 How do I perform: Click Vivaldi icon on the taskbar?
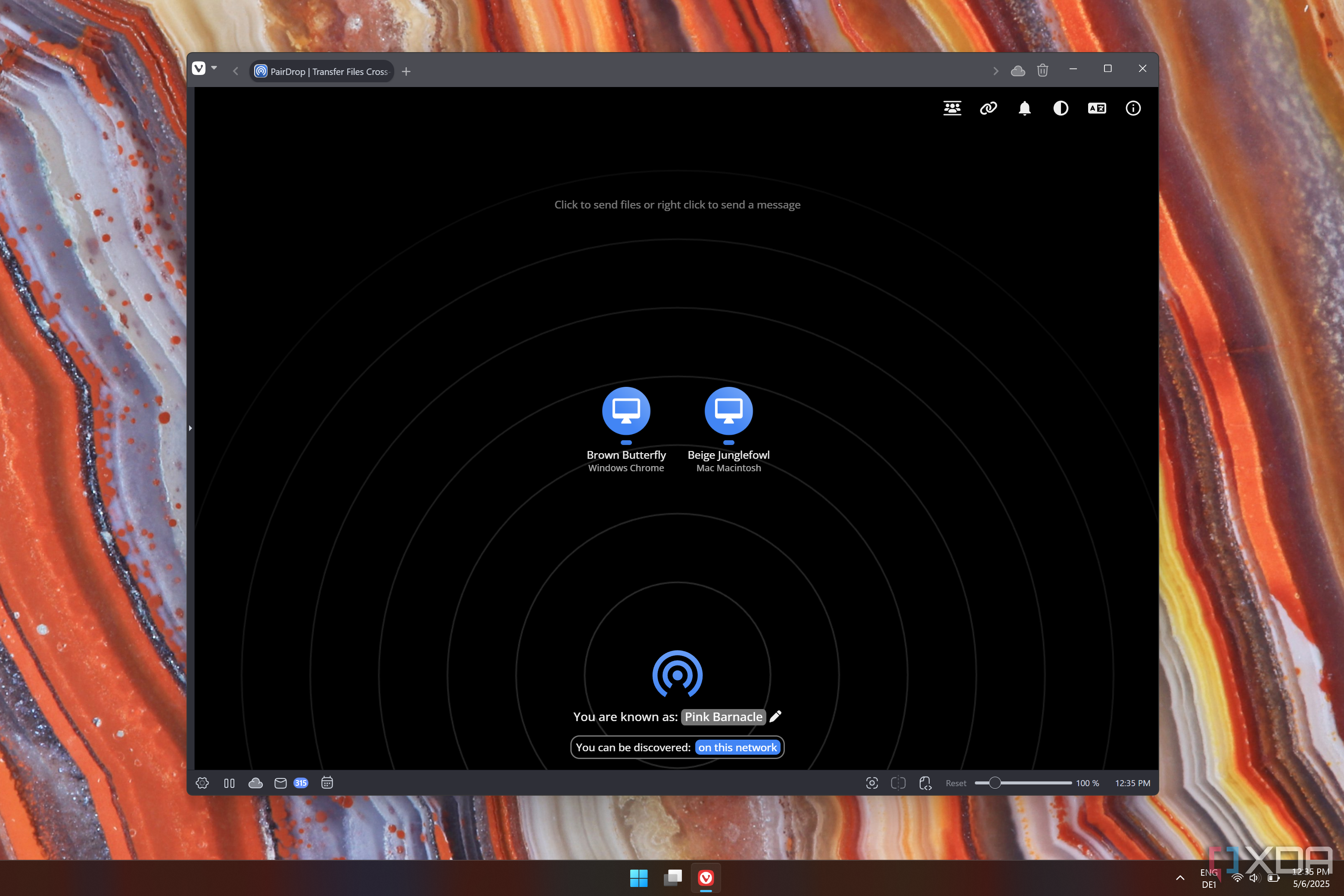click(x=706, y=878)
